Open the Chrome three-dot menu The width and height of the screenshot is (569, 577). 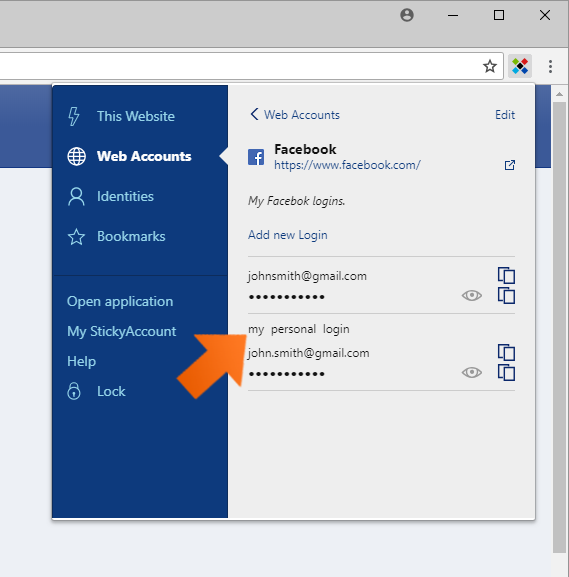(550, 67)
